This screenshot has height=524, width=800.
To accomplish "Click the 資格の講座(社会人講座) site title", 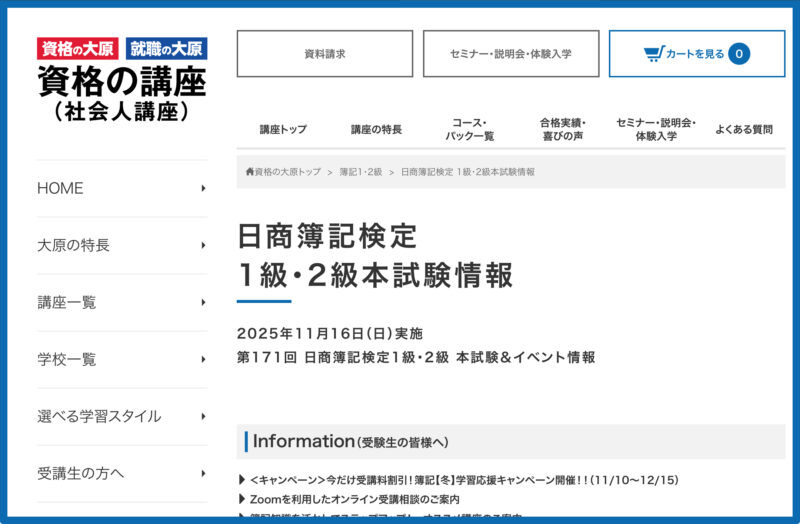I will (x=122, y=94).
